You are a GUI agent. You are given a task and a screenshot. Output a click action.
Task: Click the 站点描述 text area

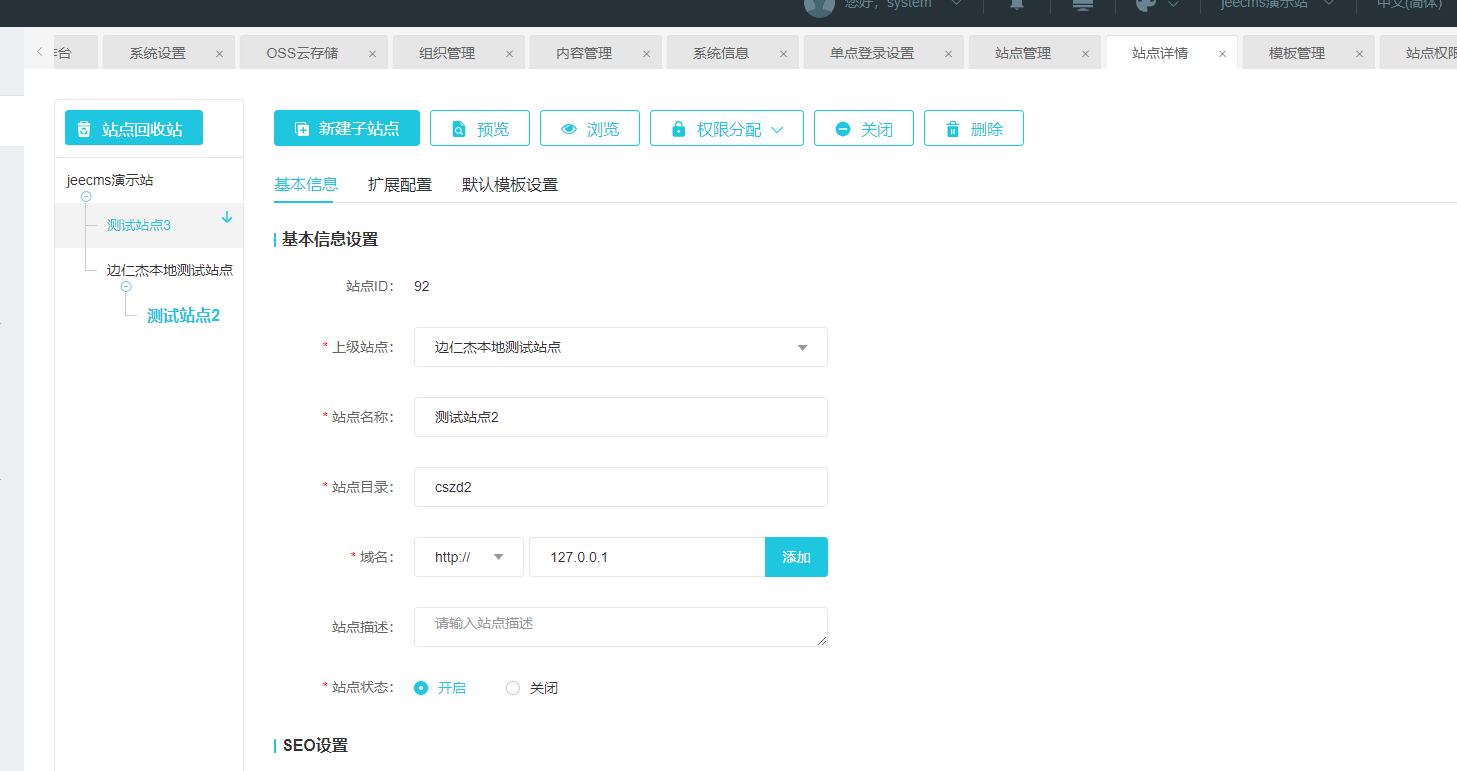[x=620, y=626]
